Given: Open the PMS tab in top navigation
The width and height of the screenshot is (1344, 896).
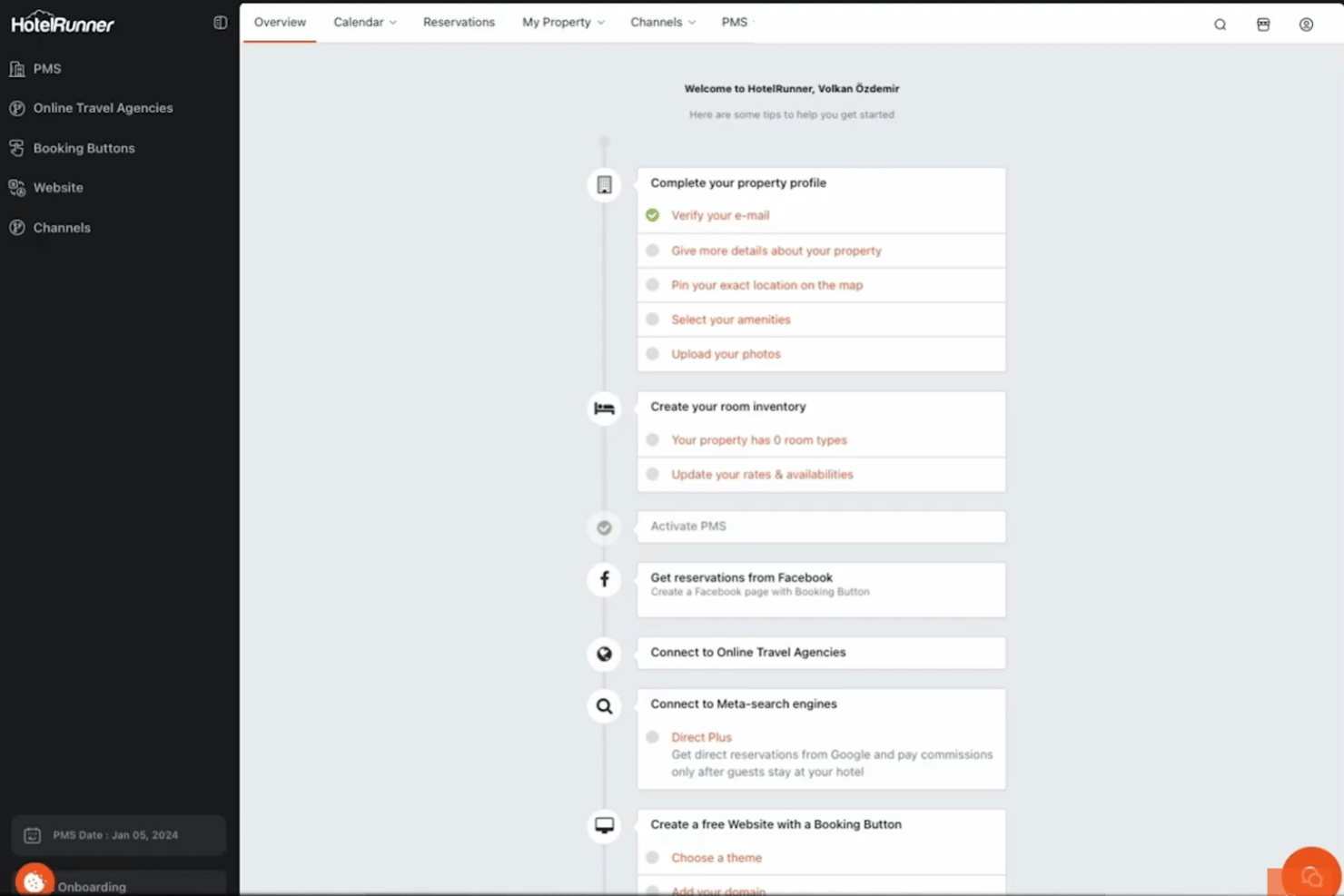Looking at the screenshot, I should [735, 22].
